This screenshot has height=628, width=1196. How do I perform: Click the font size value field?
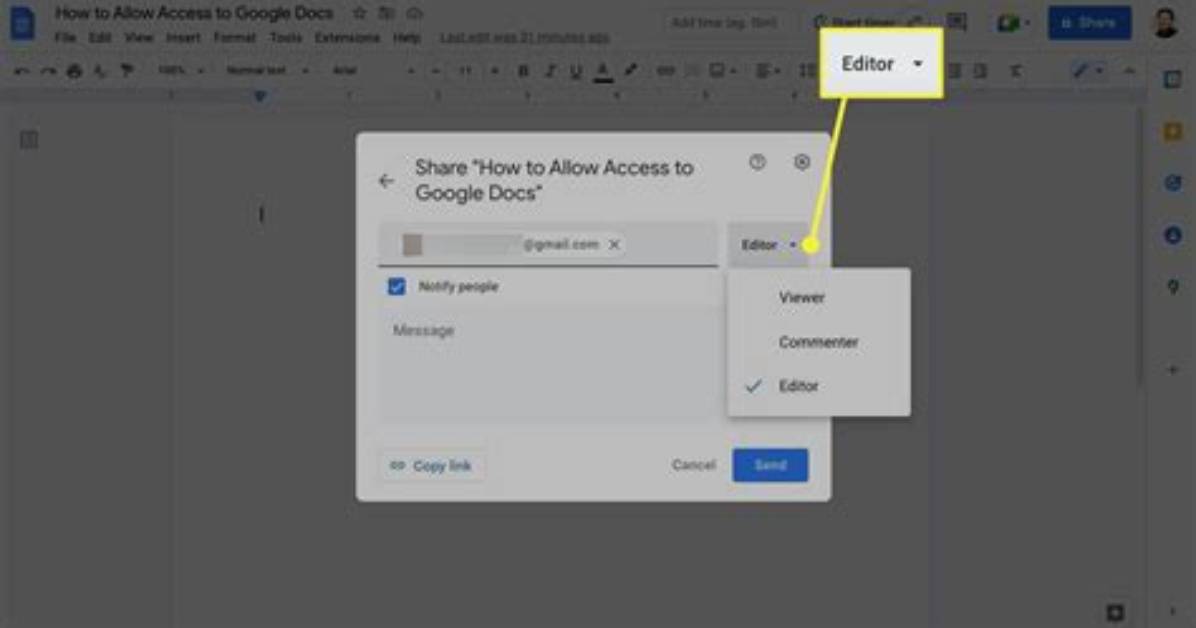465,71
